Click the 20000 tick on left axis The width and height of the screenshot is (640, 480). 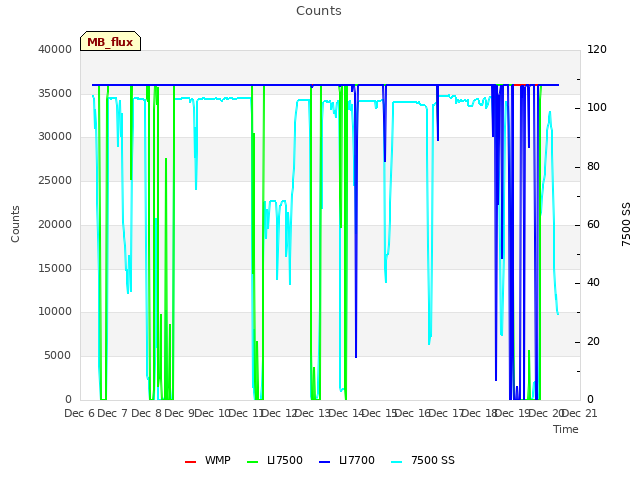point(55,224)
